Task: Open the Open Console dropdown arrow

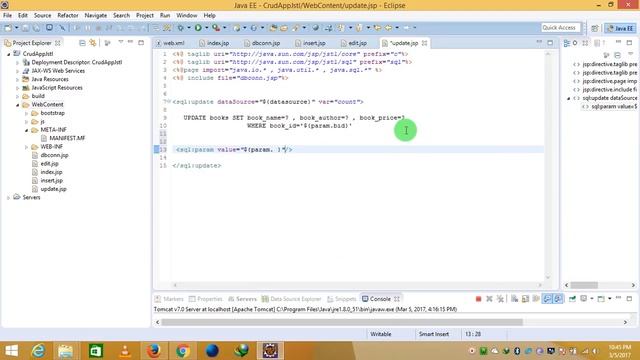Action: point(610,299)
